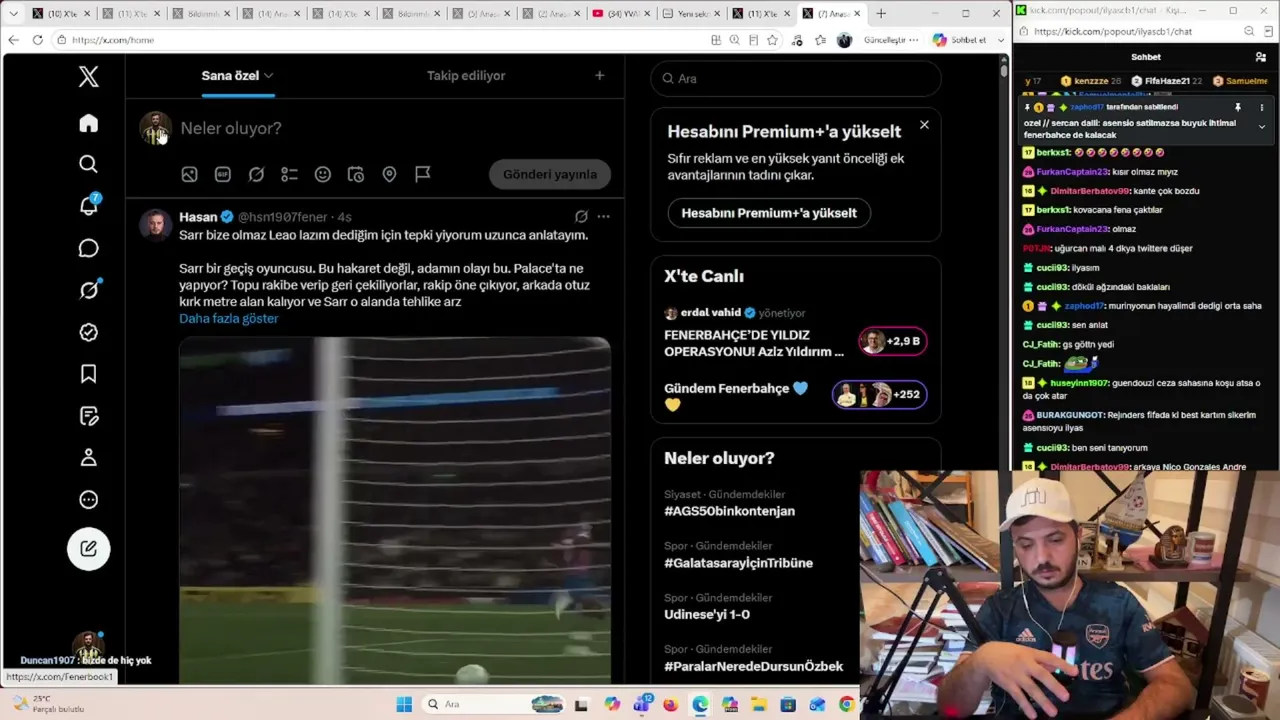This screenshot has width=1280, height=720.
Task: Open File Explorer from taskbar
Action: pyautogui.click(x=758, y=704)
